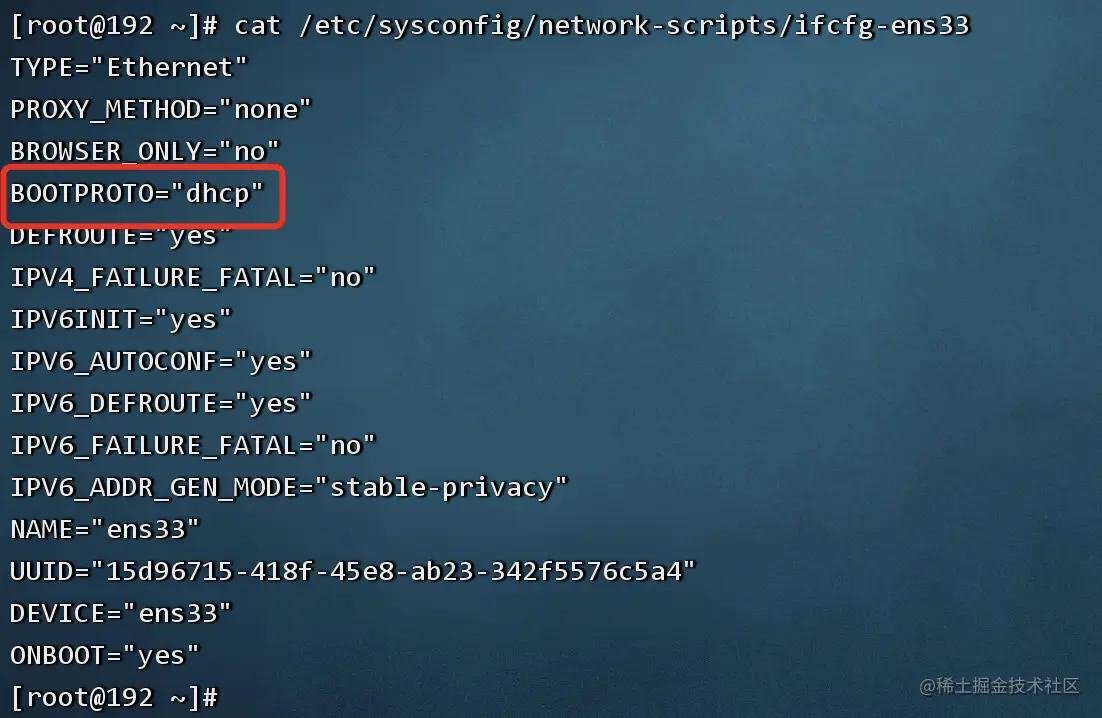Click the IPV6_AUTOCONF="yes" line

click(160, 362)
